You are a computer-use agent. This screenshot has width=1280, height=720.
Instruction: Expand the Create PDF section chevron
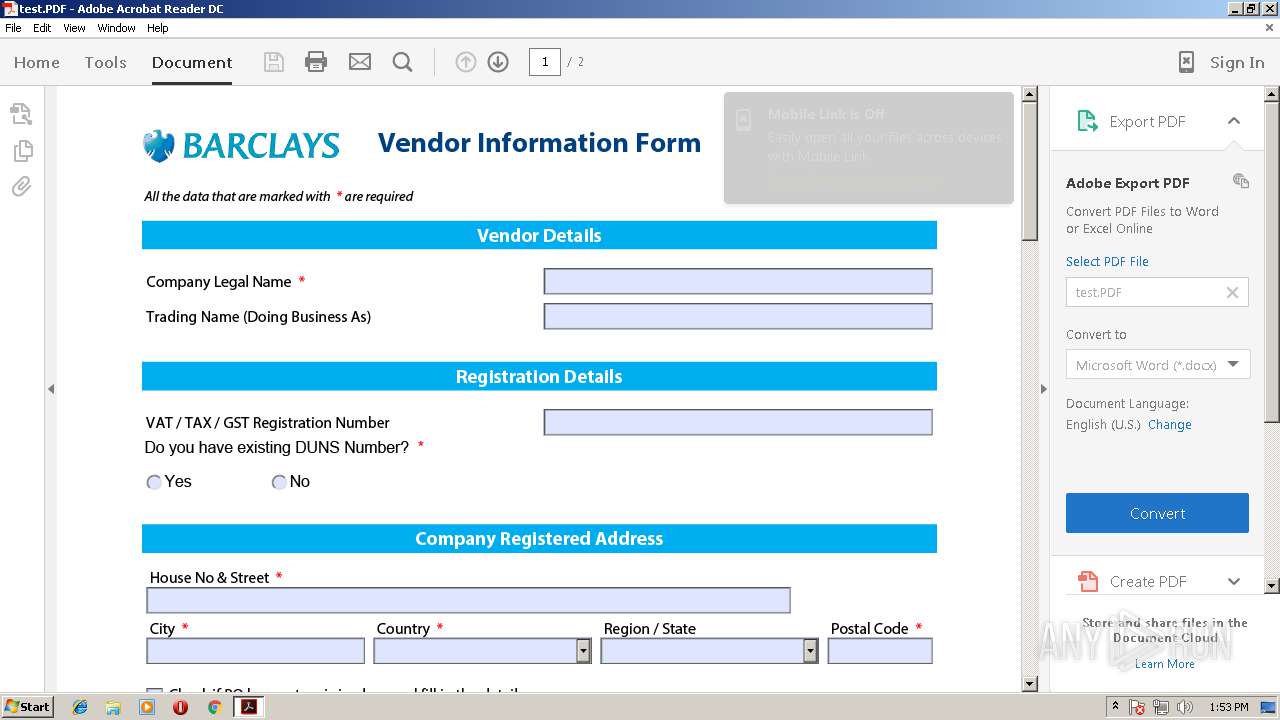(x=1234, y=581)
